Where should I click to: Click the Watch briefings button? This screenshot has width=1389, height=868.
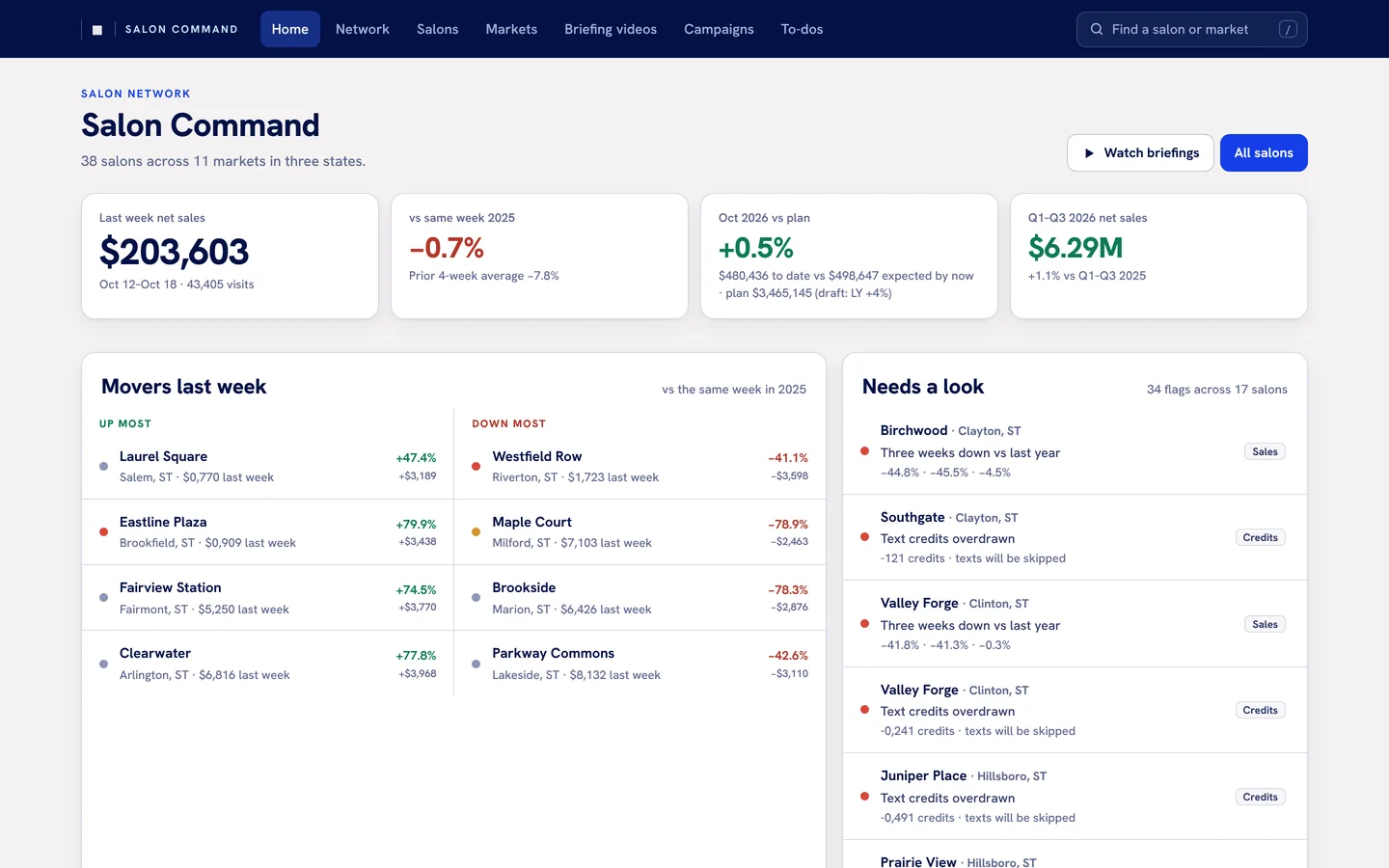pyautogui.click(x=1140, y=152)
